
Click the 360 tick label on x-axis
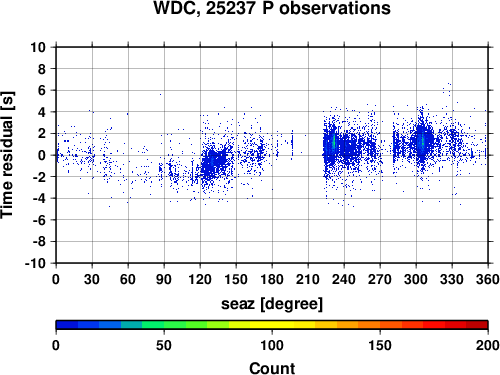(x=488, y=279)
